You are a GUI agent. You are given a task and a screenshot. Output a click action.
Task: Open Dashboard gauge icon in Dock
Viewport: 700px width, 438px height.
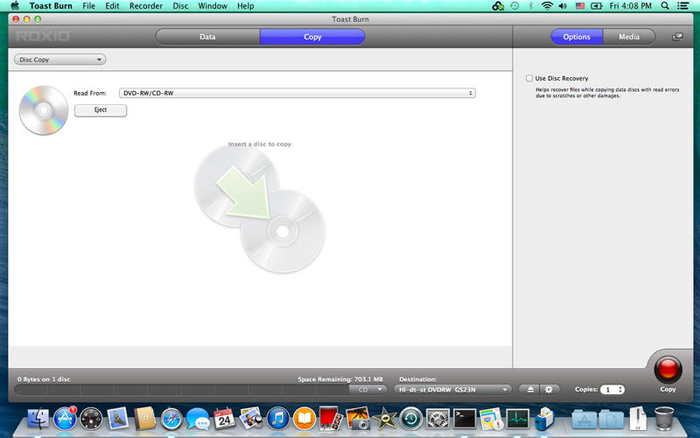point(91,418)
